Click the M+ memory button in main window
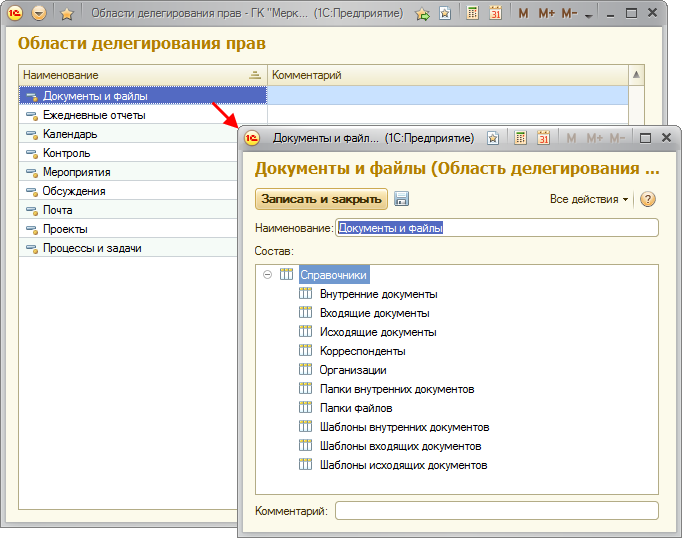This screenshot has width=682, height=538. pos(546,14)
